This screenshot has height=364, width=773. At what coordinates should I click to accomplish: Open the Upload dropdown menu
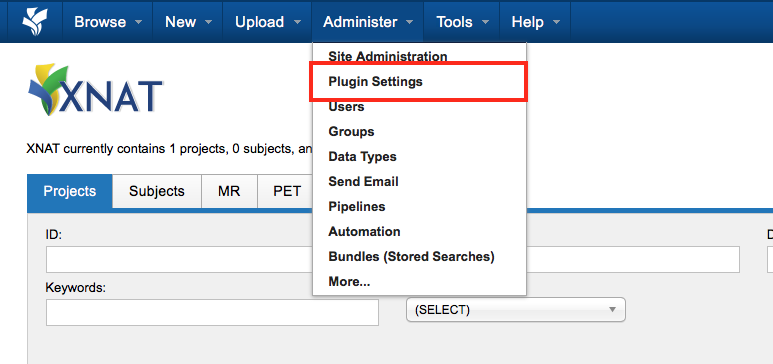coord(267,22)
